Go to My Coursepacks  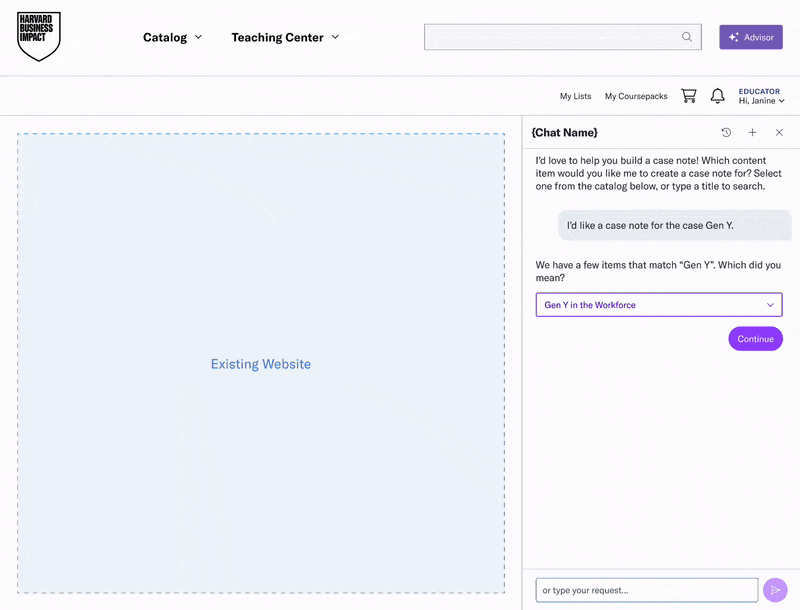point(636,96)
